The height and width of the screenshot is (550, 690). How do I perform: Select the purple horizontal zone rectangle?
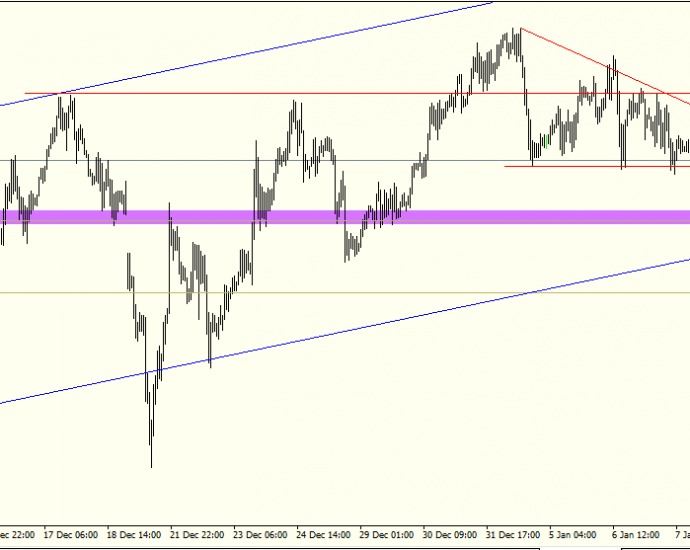pos(345,217)
